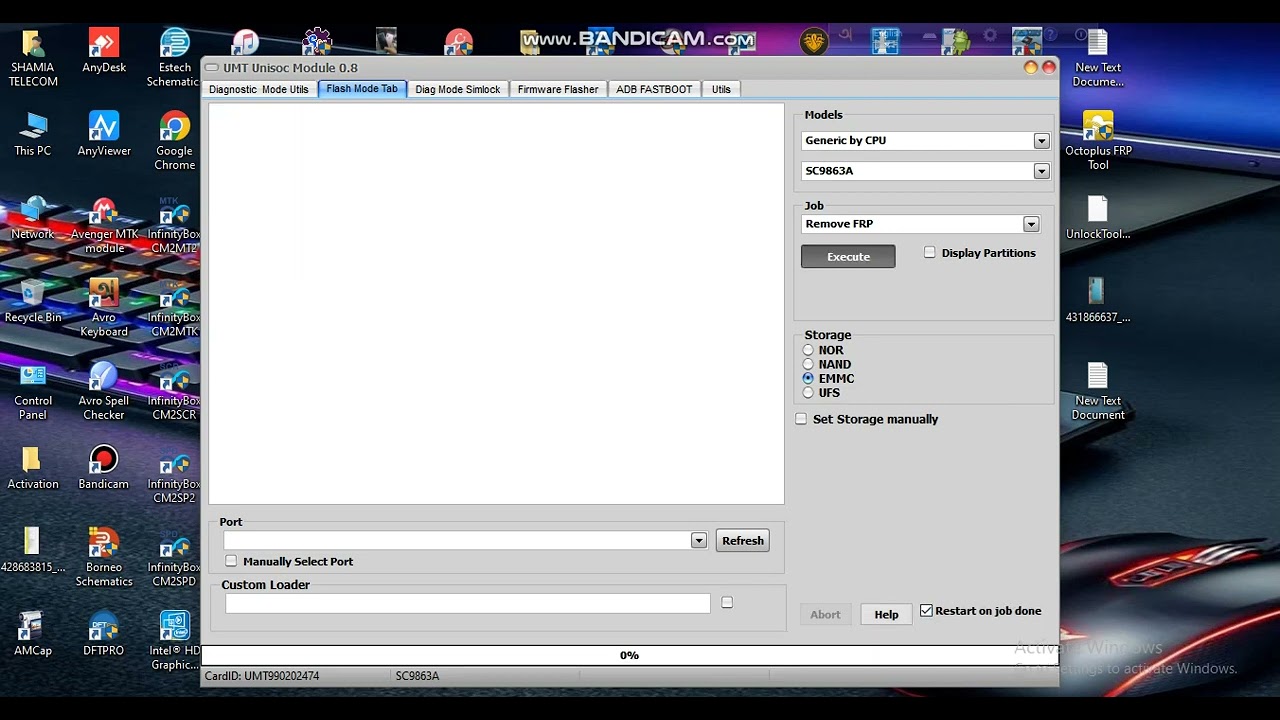Open AnyViewer desktop shortcut
Screen dimensions: 1280x720
click(104, 128)
